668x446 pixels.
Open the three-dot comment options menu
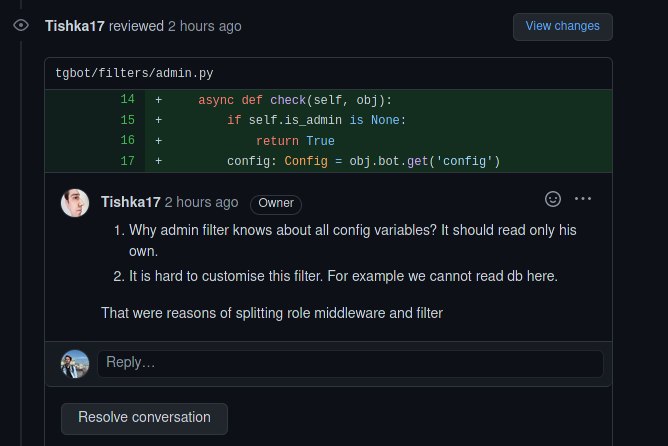pos(582,199)
